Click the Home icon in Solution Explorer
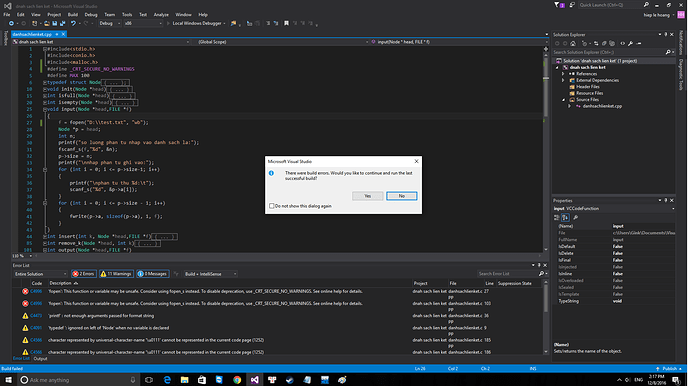This screenshot has height=386, width=690. point(573,44)
